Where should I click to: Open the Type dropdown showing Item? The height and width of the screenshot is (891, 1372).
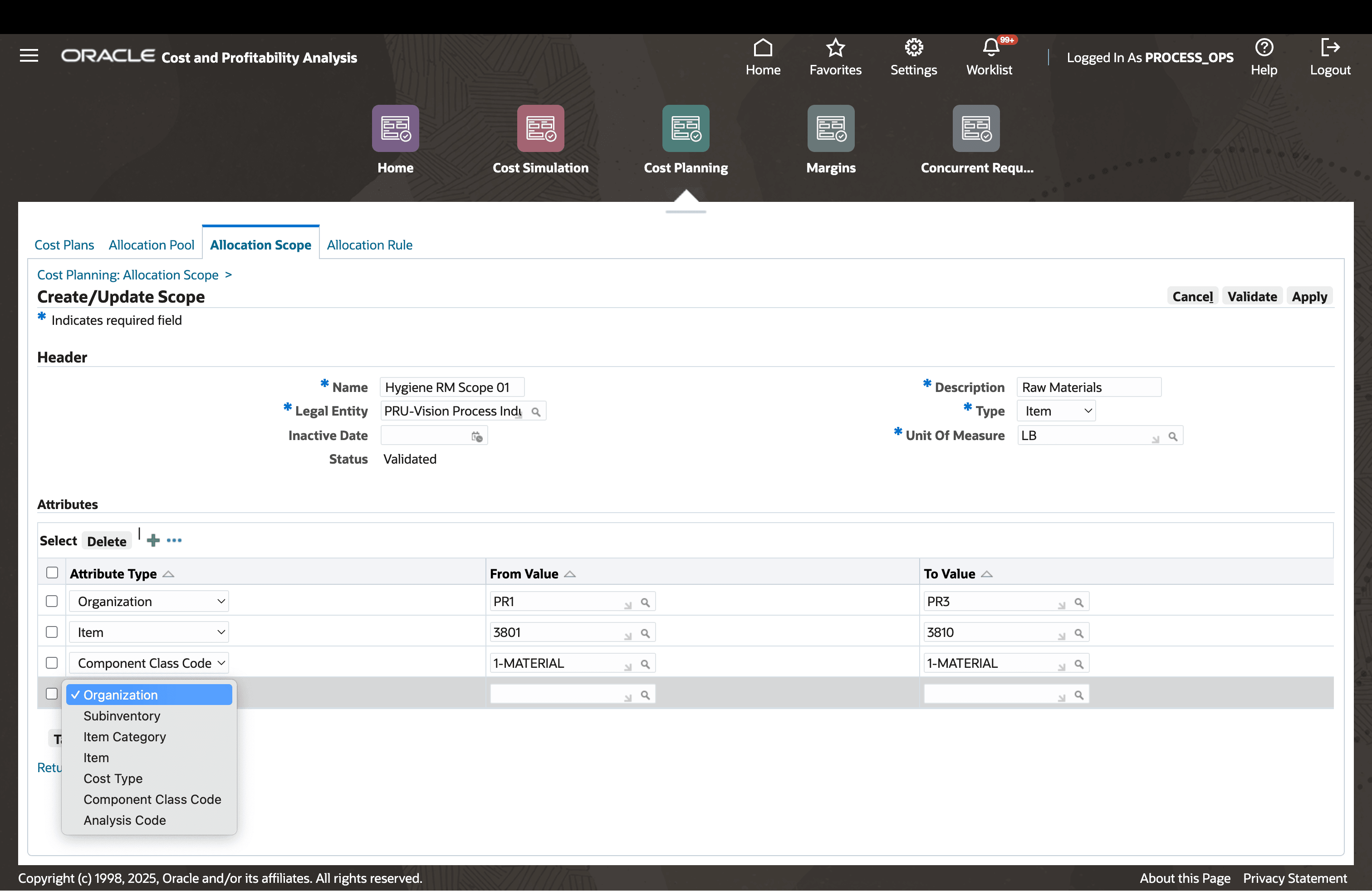point(1056,411)
